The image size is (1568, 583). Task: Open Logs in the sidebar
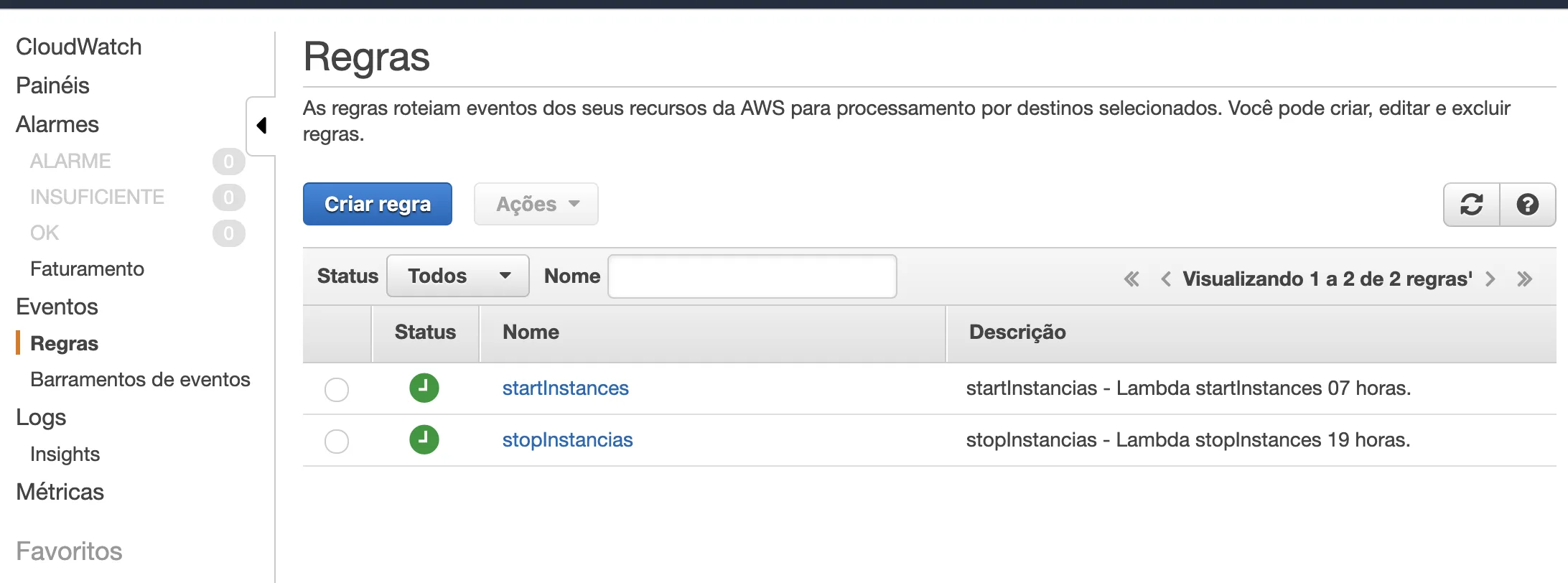41,417
